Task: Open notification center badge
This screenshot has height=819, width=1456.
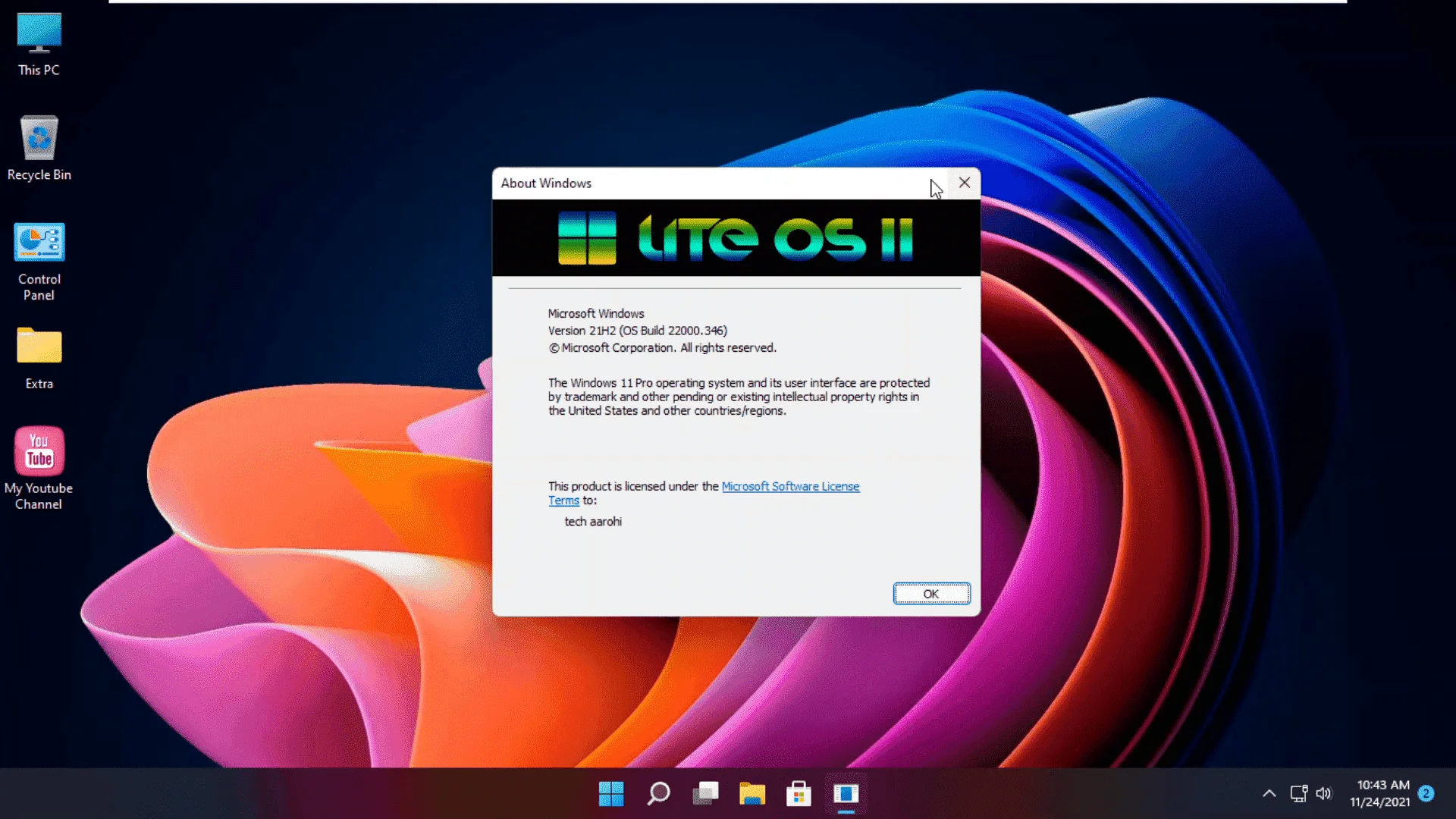Action: (1426, 793)
